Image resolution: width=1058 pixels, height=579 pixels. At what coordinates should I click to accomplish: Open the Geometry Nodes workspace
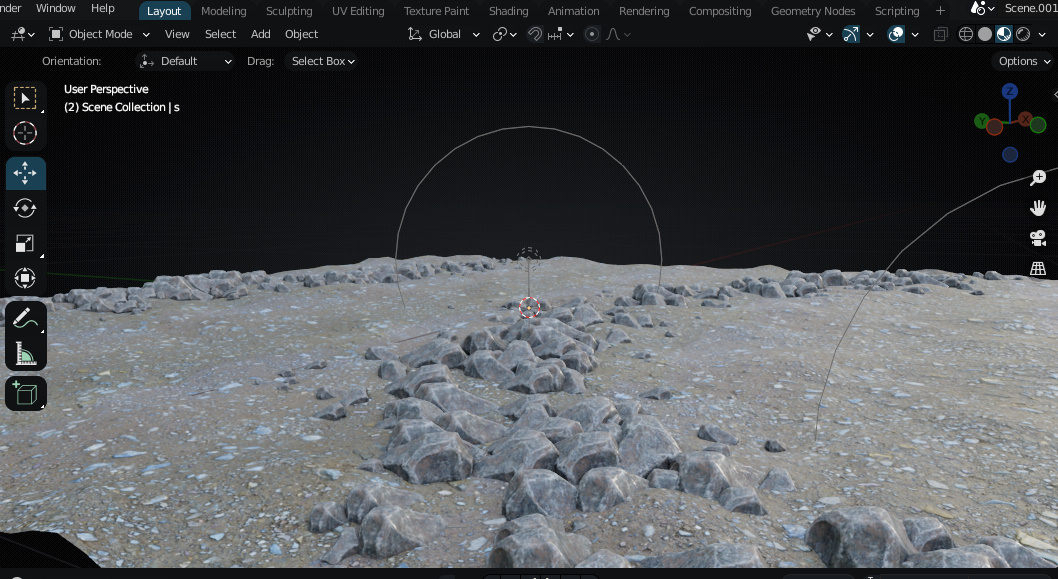tap(812, 10)
